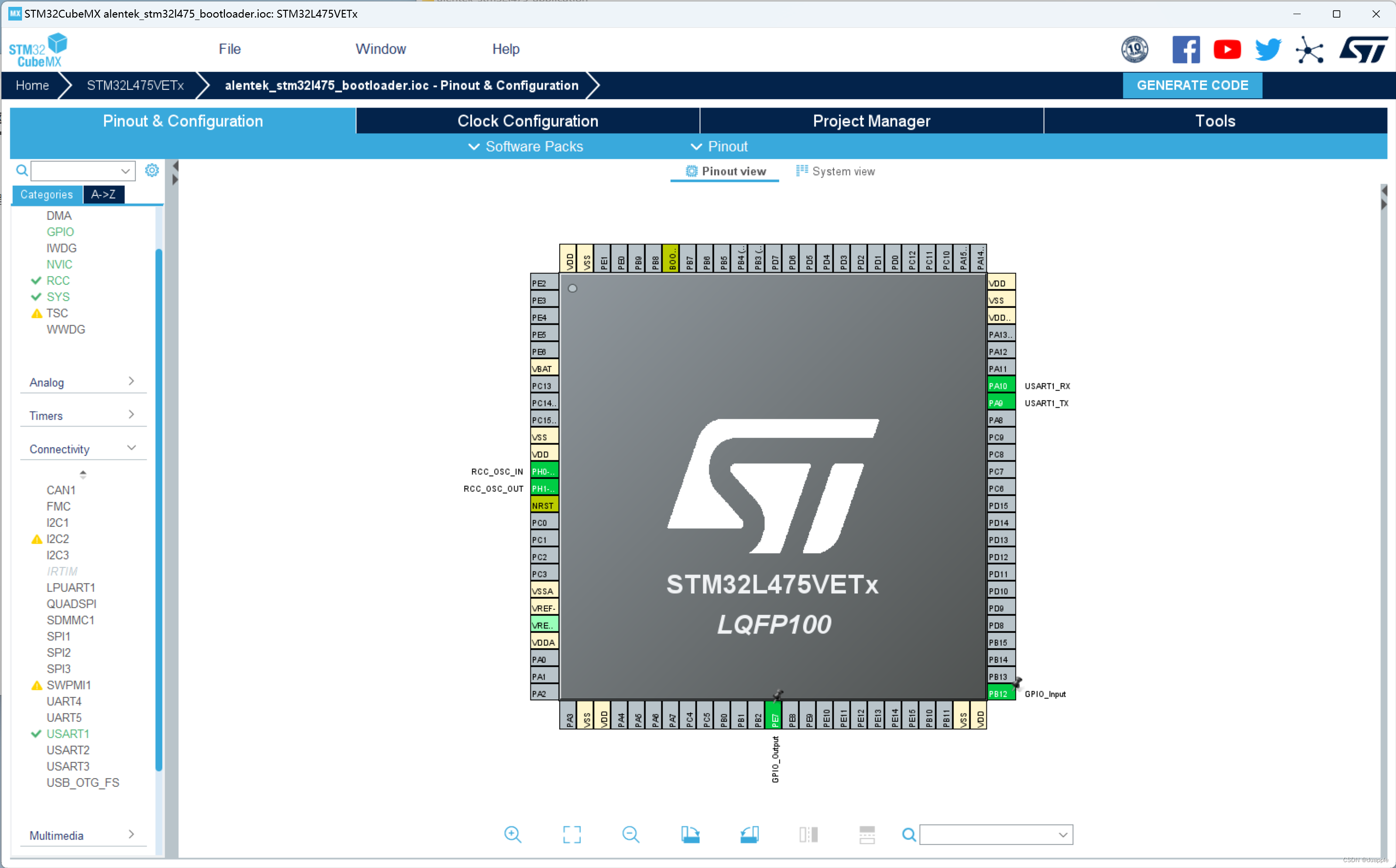Click the ST community network icon
Image resolution: width=1396 pixels, height=868 pixels.
click(x=1309, y=50)
